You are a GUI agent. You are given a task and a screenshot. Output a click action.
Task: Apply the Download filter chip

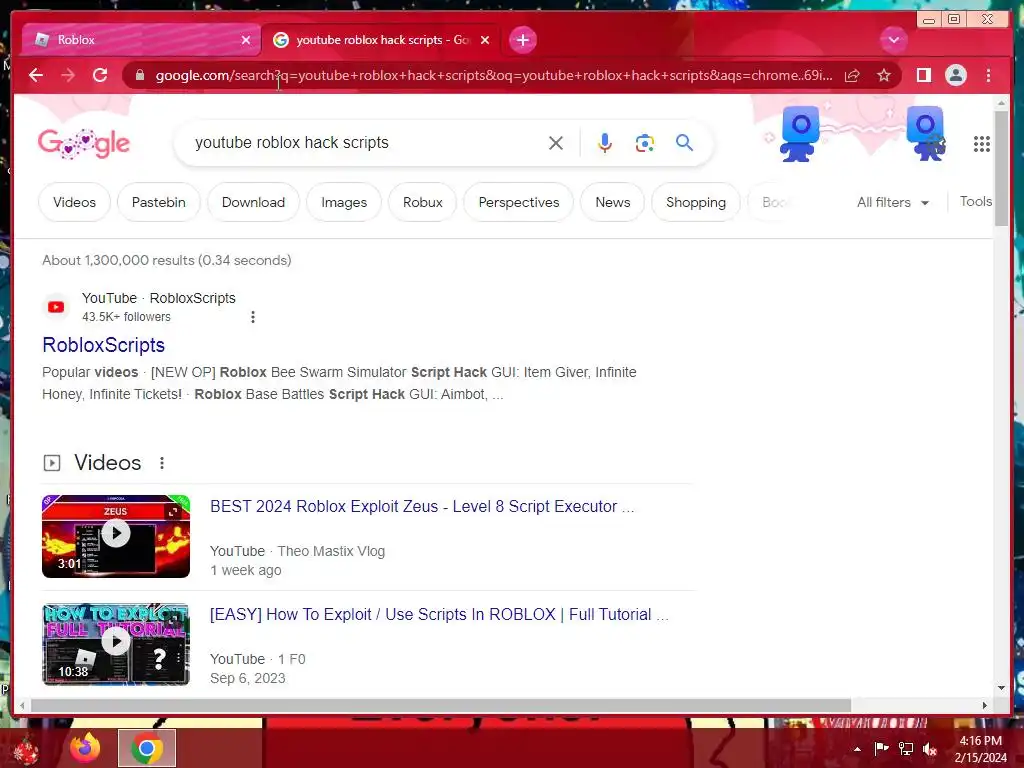pyautogui.click(x=253, y=202)
